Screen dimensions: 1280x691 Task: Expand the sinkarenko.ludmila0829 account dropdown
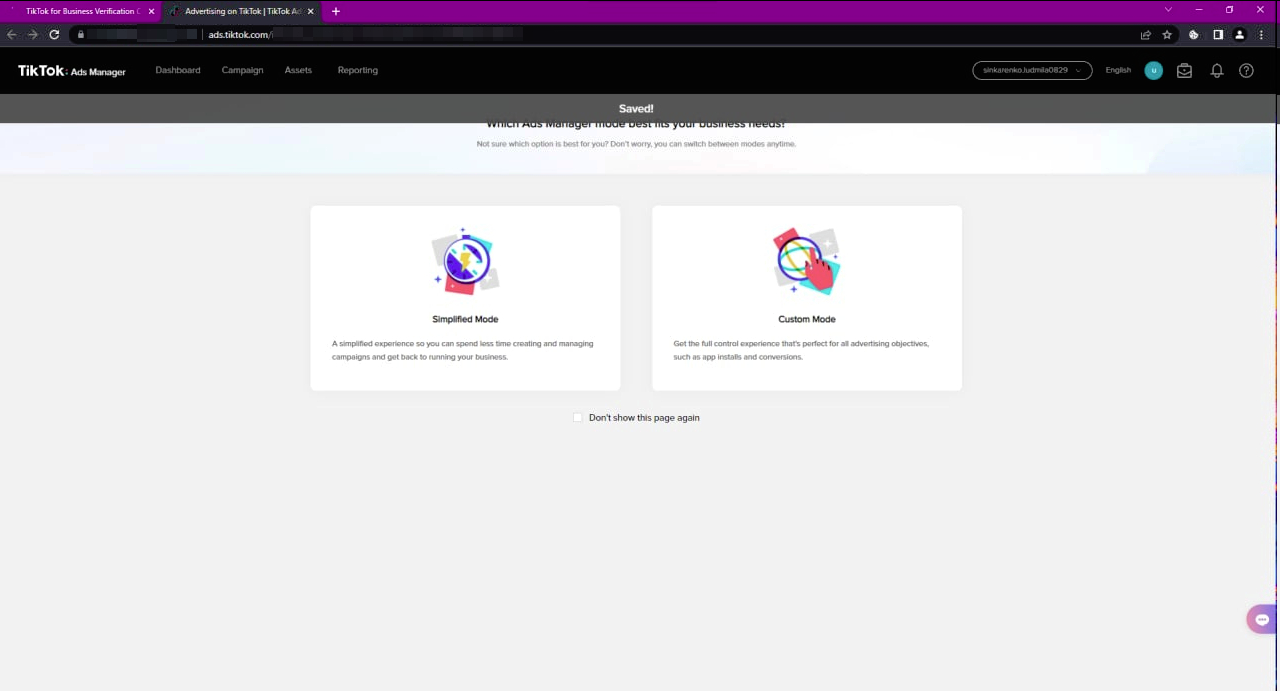point(1032,70)
